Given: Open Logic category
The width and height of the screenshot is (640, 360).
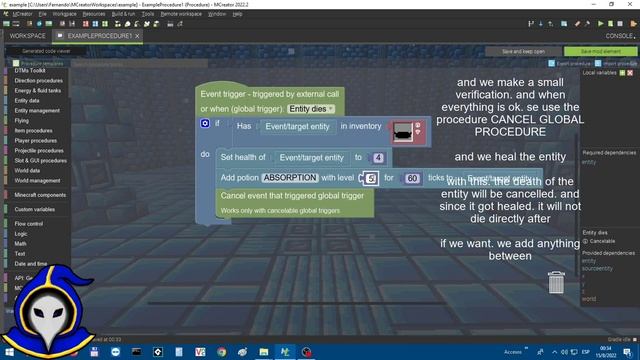Looking at the screenshot, I should [x=21, y=234].
